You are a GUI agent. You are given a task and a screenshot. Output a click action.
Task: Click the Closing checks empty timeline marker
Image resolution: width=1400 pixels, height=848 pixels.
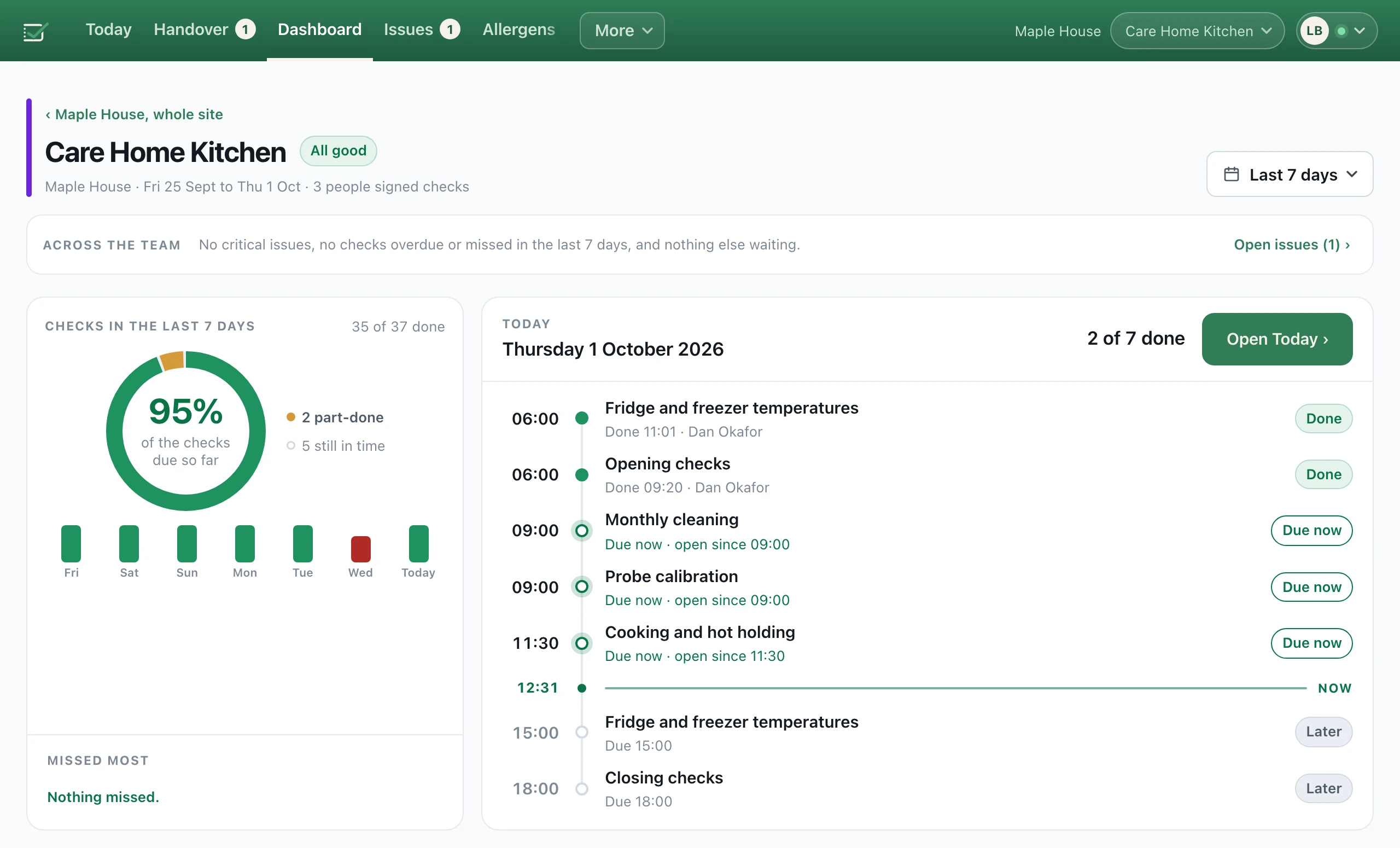581,788
